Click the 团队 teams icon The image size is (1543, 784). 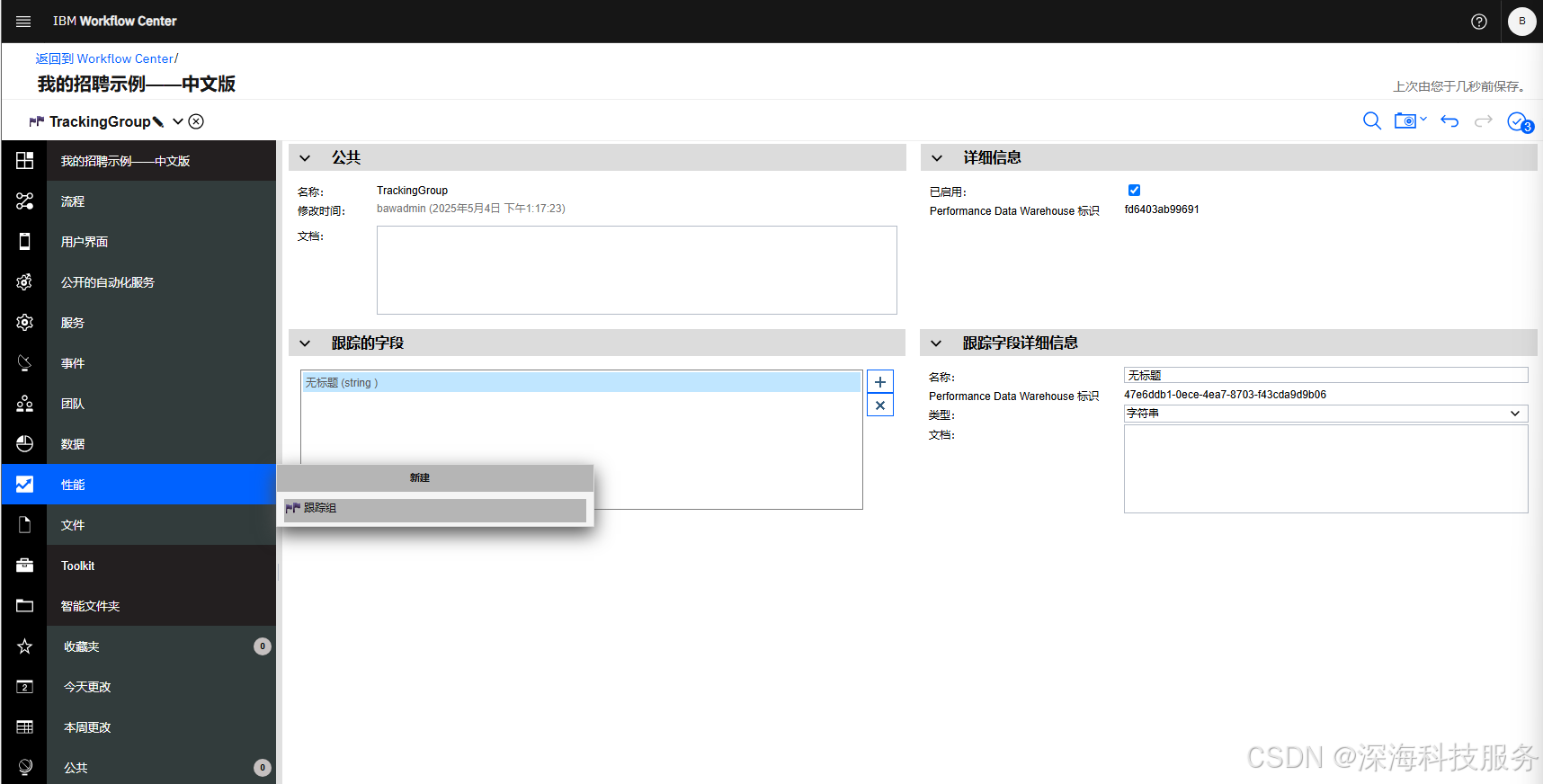click(24, 404)
